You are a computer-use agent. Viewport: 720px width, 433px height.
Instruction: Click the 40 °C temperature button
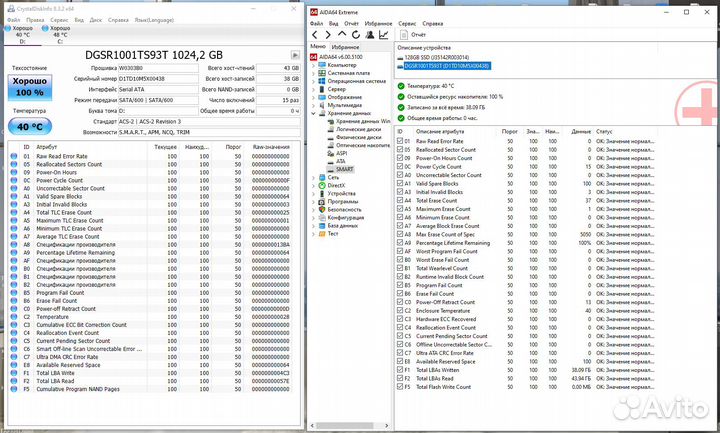coord(28,127)
